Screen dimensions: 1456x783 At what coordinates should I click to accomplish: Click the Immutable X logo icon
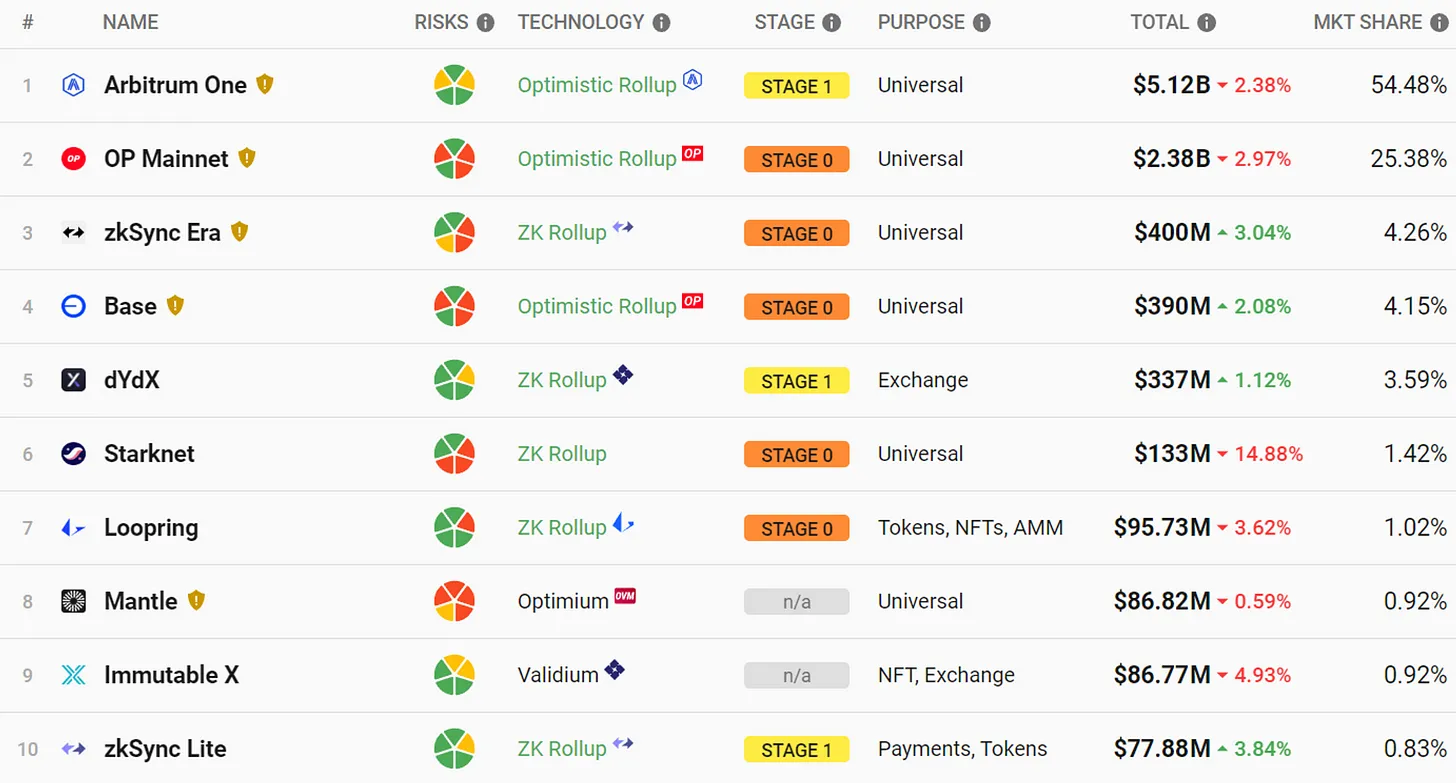pyautogui.click(x=73, y=675)
